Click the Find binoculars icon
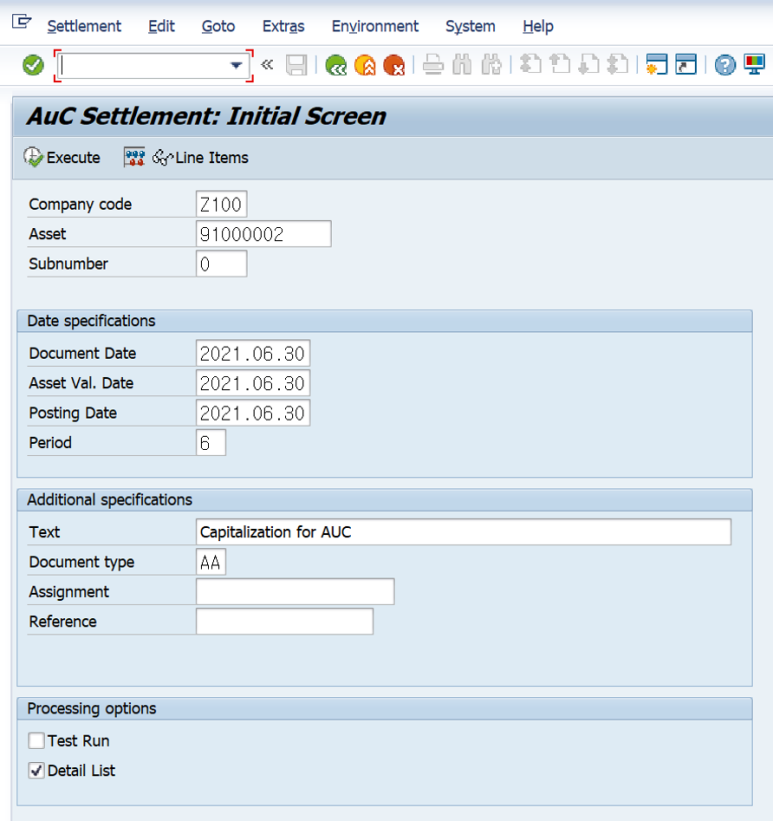Viewport: 773px width, 821px height. (462, 65)
